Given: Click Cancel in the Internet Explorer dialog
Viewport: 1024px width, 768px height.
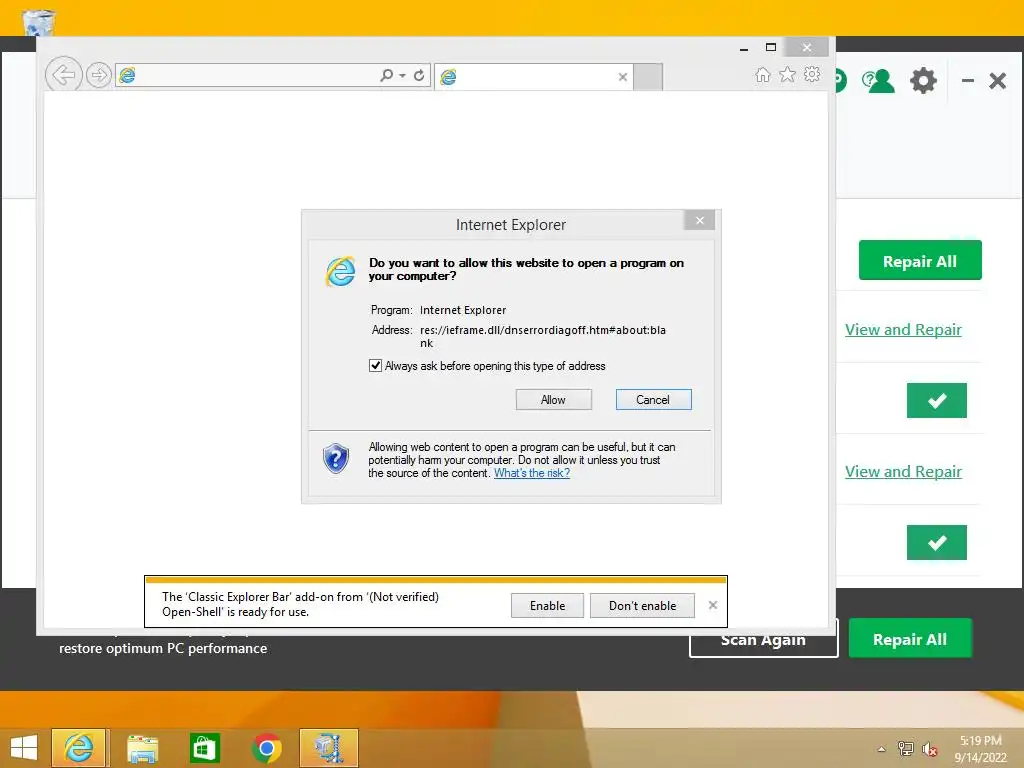Looking at the screenshot, I should coord(653,400).
